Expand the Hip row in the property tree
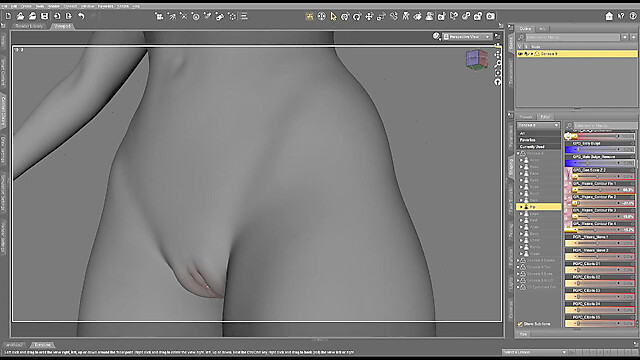 click(x=521, y=207)
